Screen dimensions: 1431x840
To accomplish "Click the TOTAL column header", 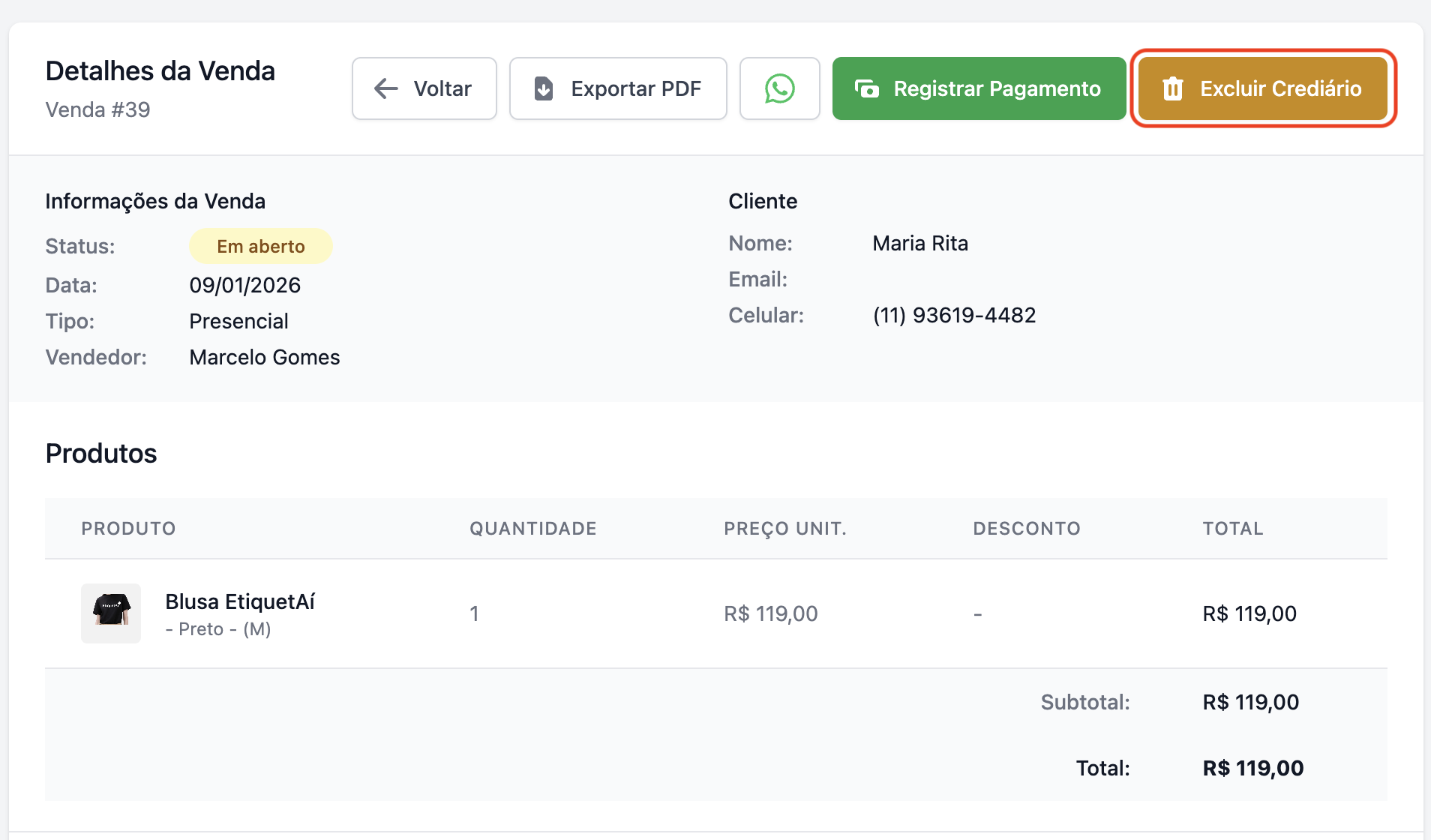I will click(x=1233, y=529).
